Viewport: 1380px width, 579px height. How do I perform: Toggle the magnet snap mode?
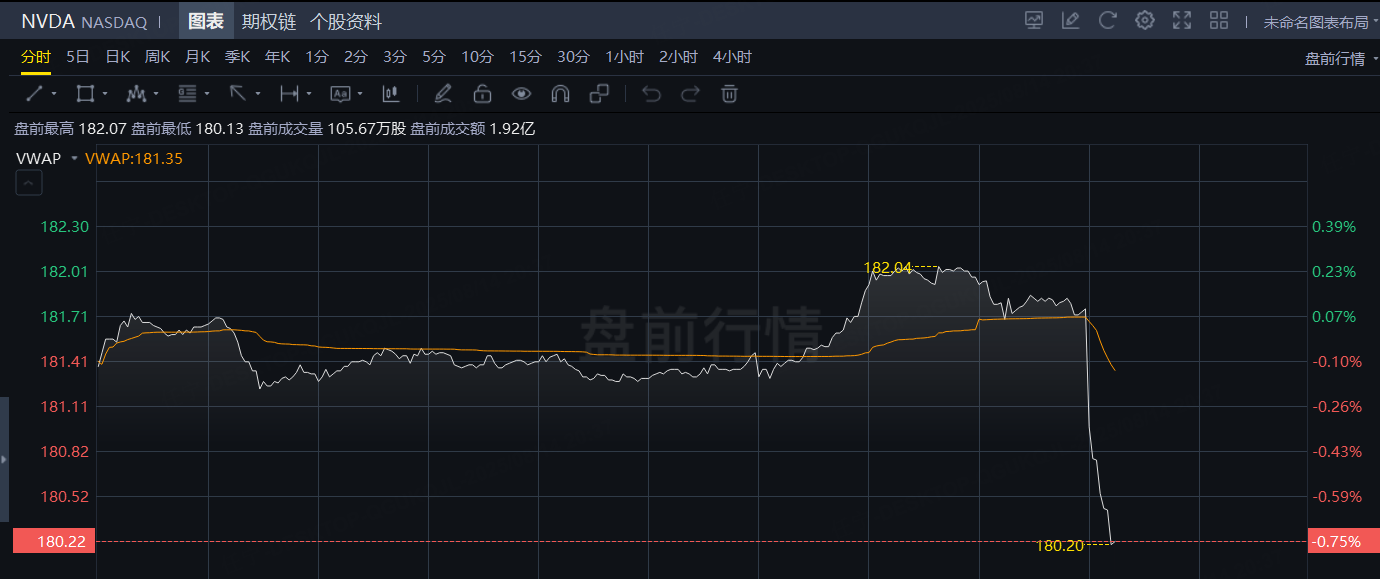point(560,94)
